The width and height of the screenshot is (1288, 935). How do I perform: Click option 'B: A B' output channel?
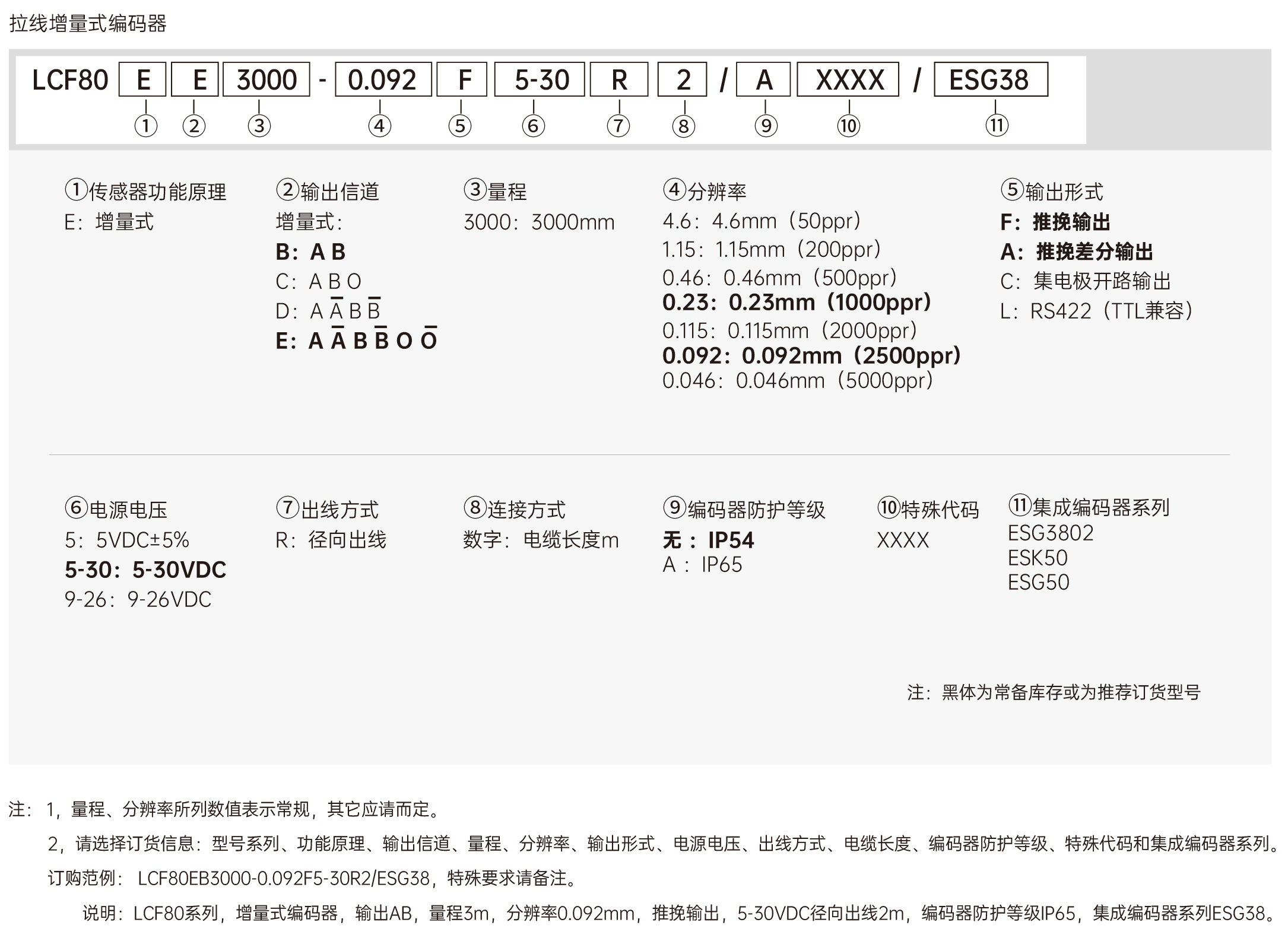click(310, 252)
